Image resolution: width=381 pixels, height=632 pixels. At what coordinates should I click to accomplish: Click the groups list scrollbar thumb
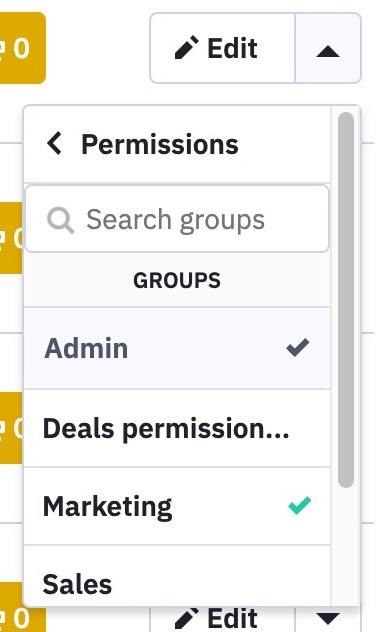coord(346,300)
